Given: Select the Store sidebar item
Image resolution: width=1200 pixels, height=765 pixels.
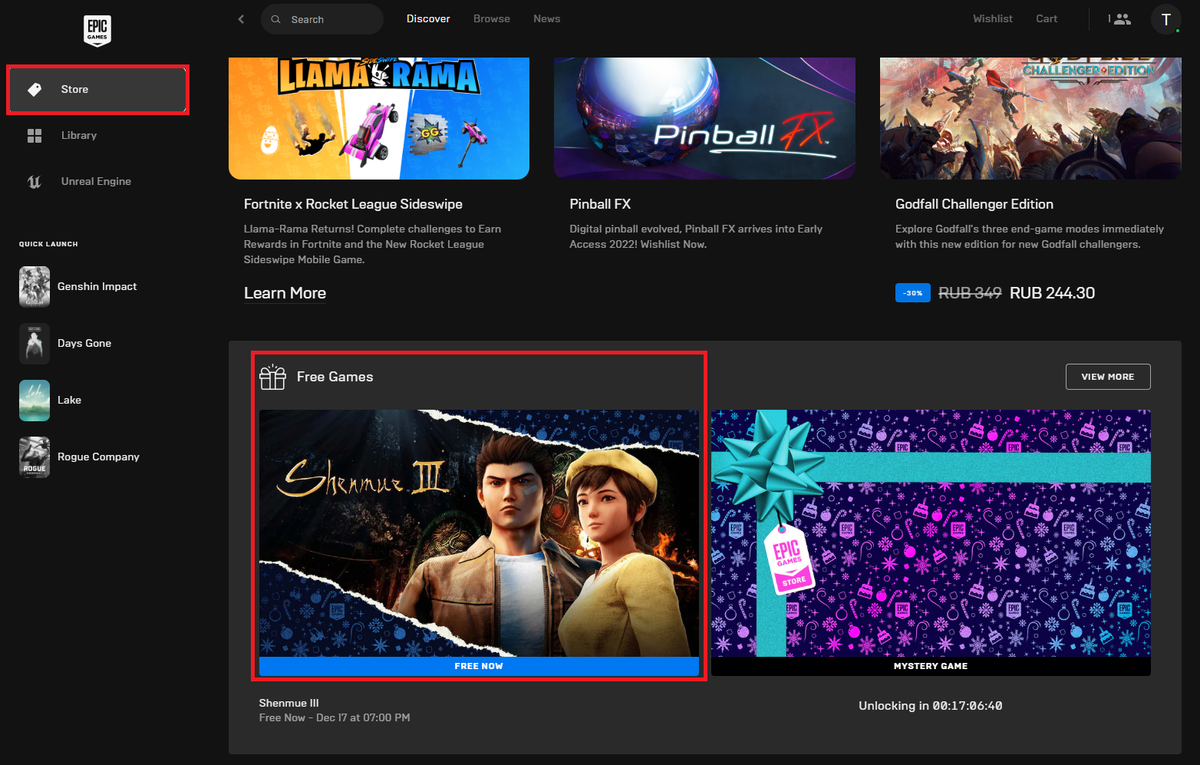Looking at the screenshot, I should [x=97, y=90].
